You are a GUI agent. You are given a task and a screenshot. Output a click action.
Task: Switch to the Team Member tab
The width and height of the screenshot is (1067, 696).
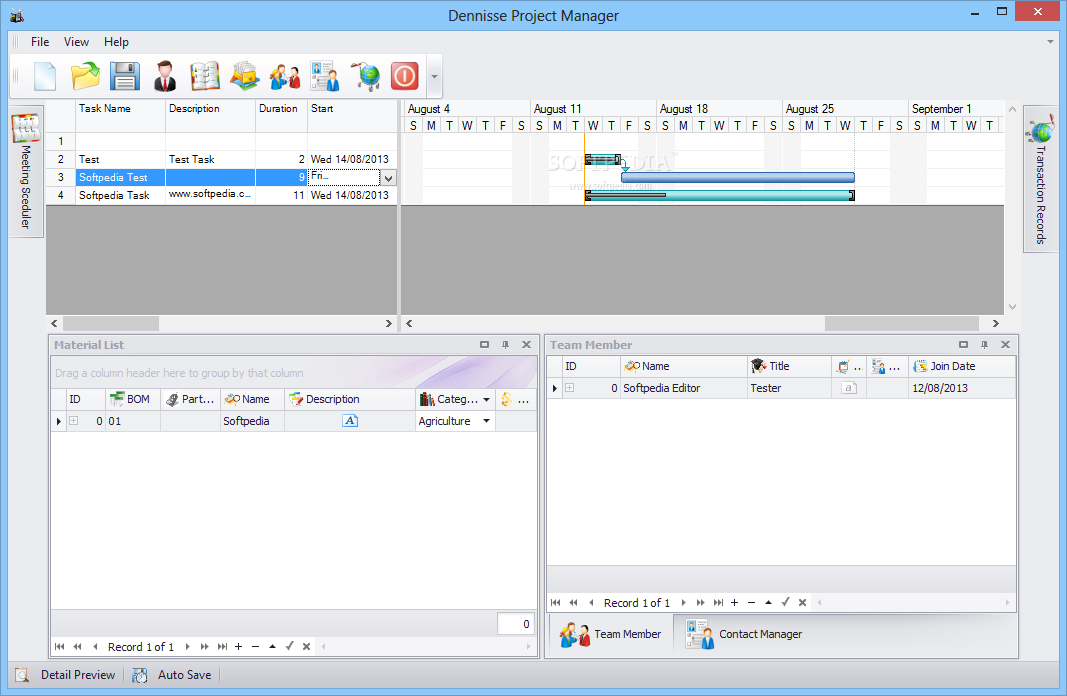click(610, 634)
